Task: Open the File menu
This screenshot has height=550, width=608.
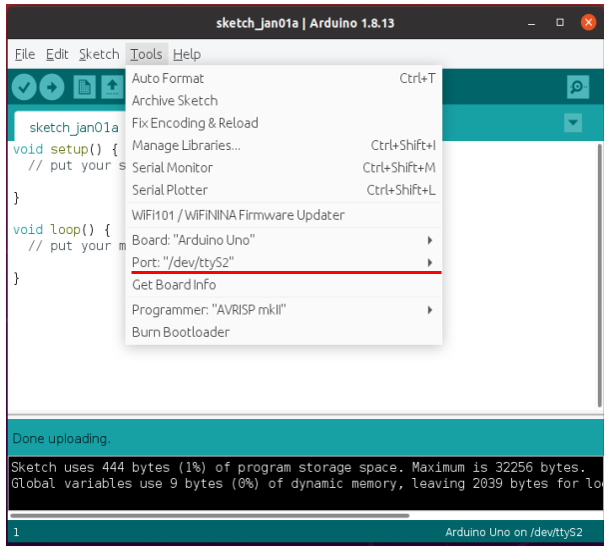Action: tap(25, 54)
